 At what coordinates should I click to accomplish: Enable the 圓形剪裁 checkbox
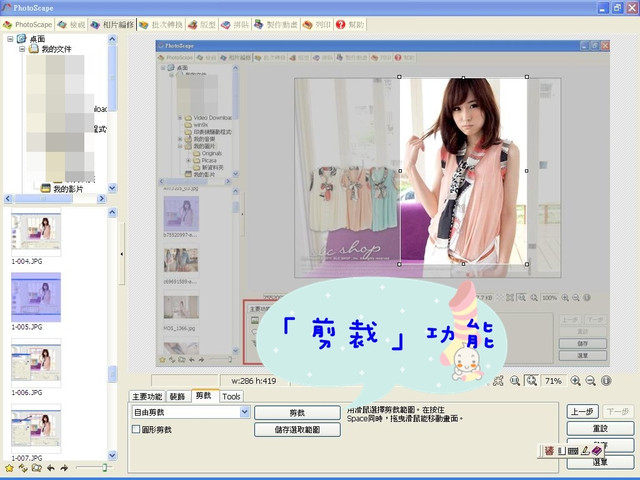pos(136,429)
